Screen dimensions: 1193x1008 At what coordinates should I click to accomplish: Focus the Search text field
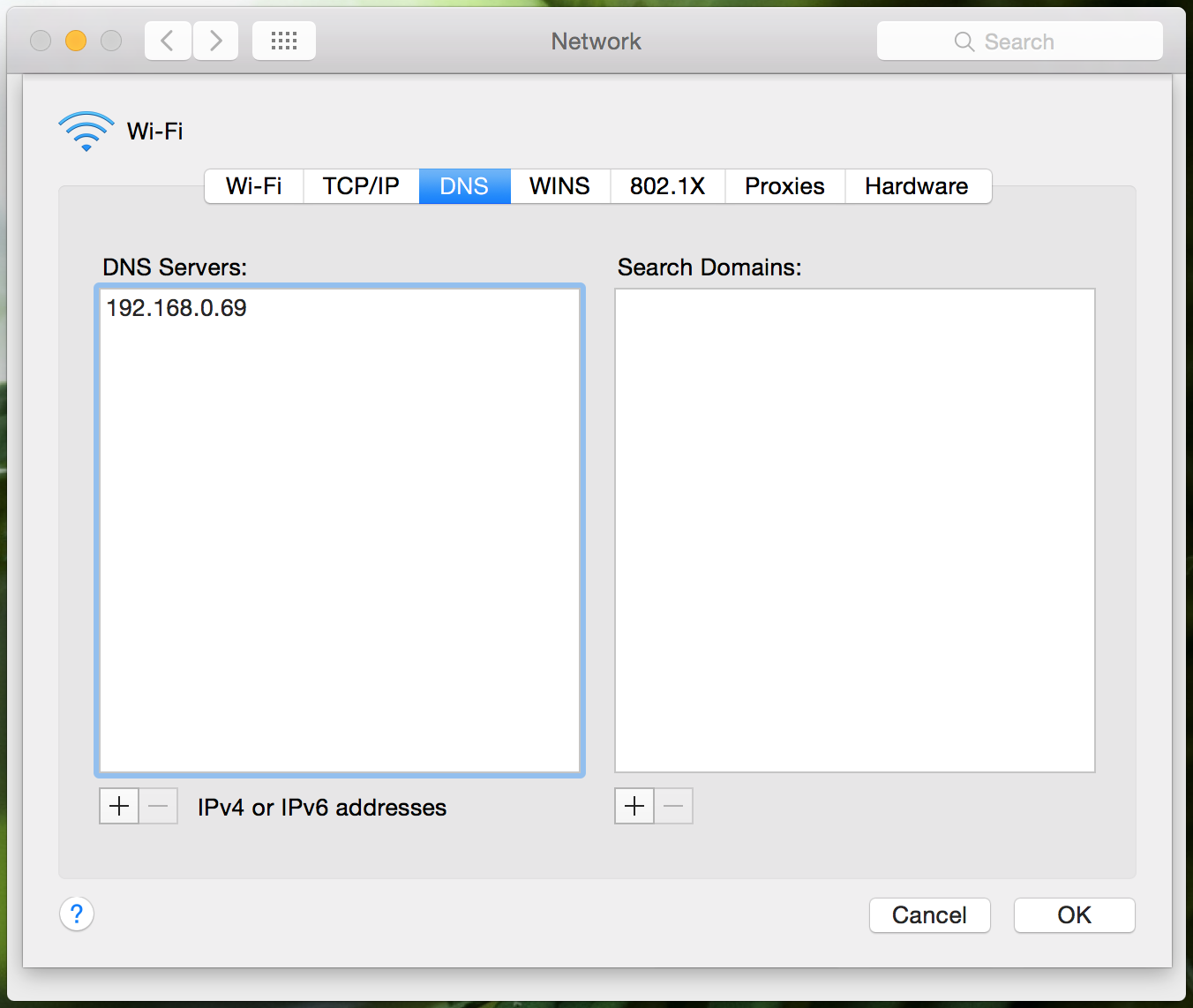[x=1020, y=41]
